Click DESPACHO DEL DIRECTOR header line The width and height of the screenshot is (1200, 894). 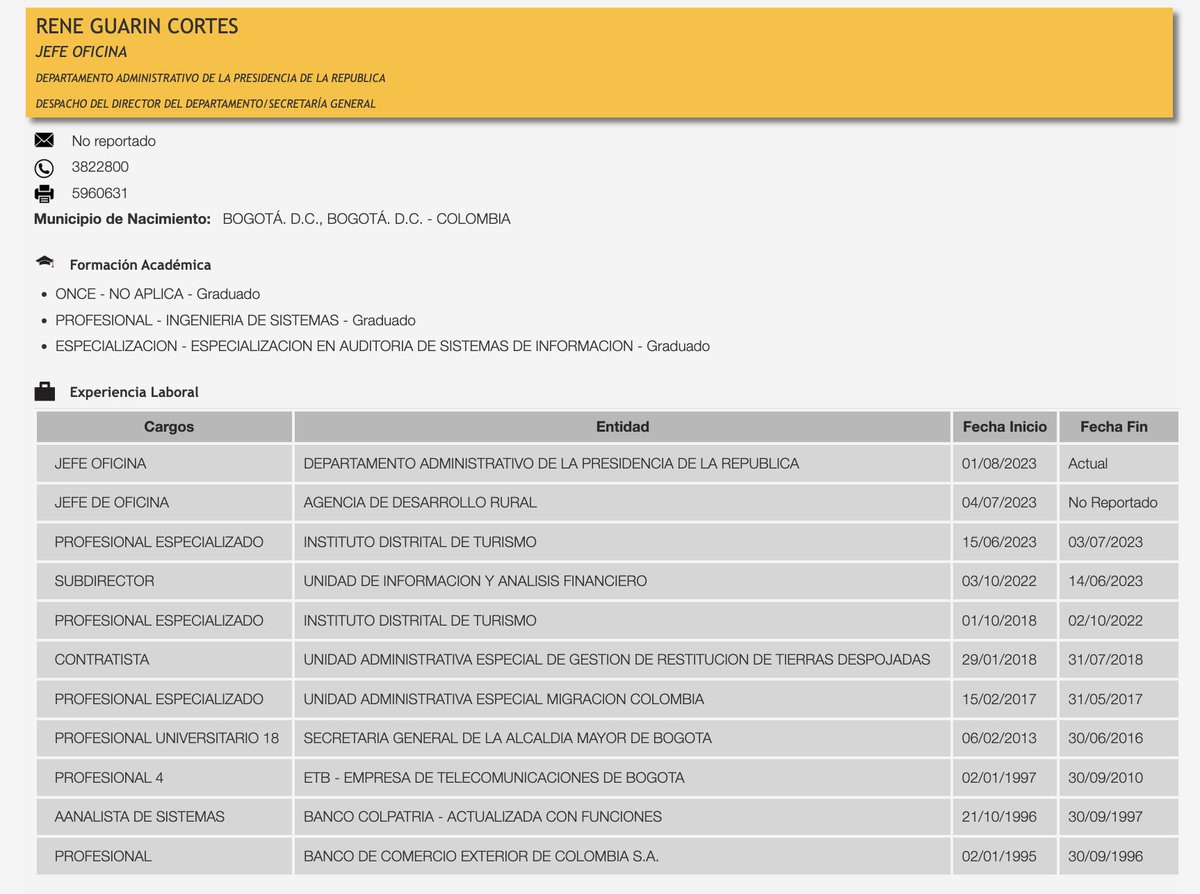205,104
